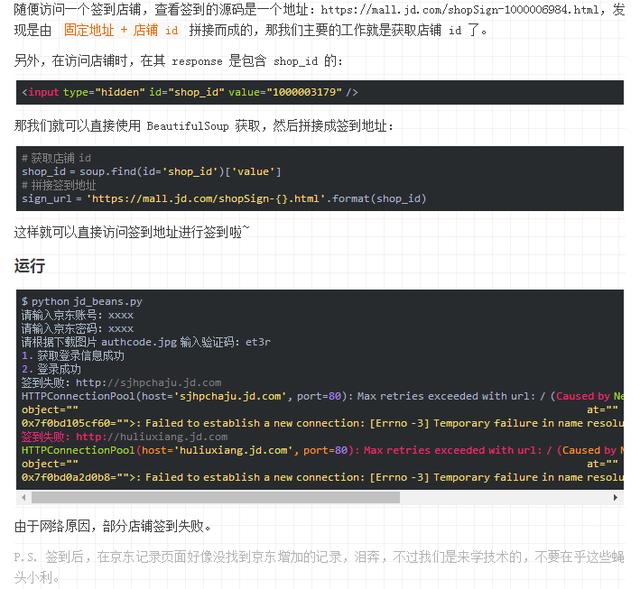640x589 pixels.
Task: Click the sign_url format code line
Action: pos(224,199)
